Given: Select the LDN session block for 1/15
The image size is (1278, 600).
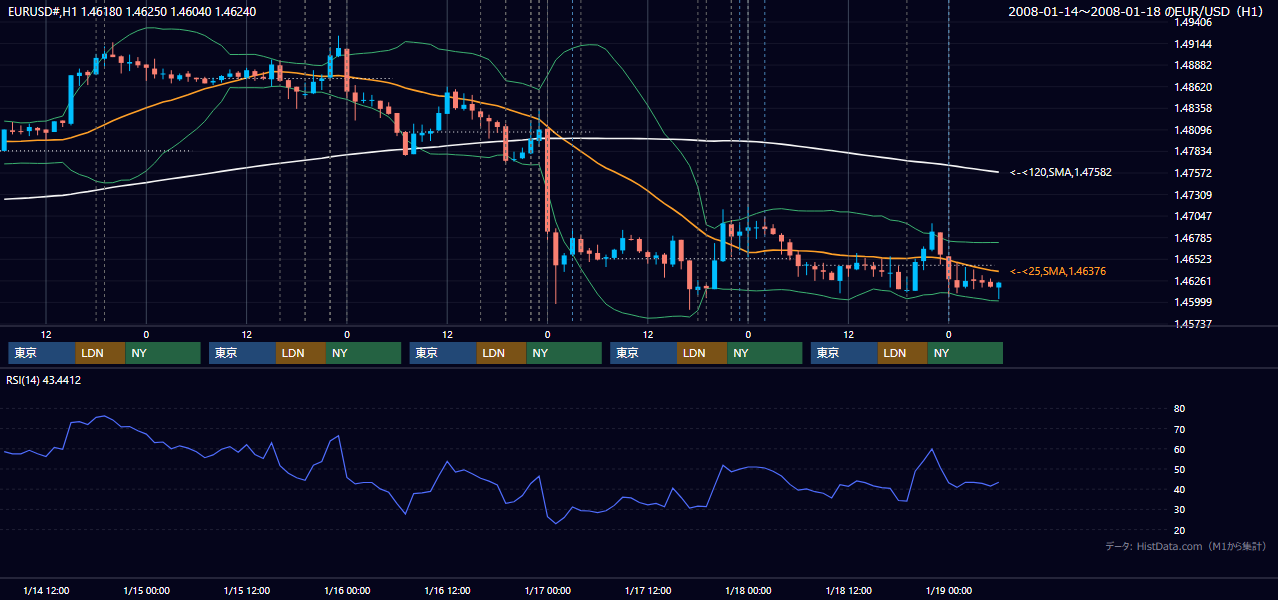Looking at the screenshot, I should [302, 353].
